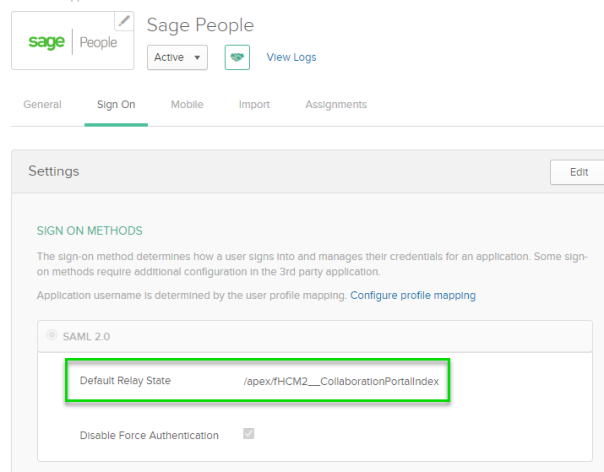Switch to the Assignments tab

336,104
